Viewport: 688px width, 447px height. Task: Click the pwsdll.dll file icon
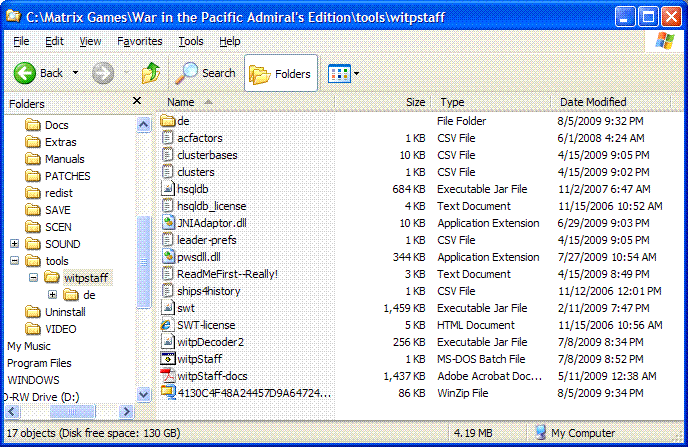pyautogui.click(x=168, y=257)
